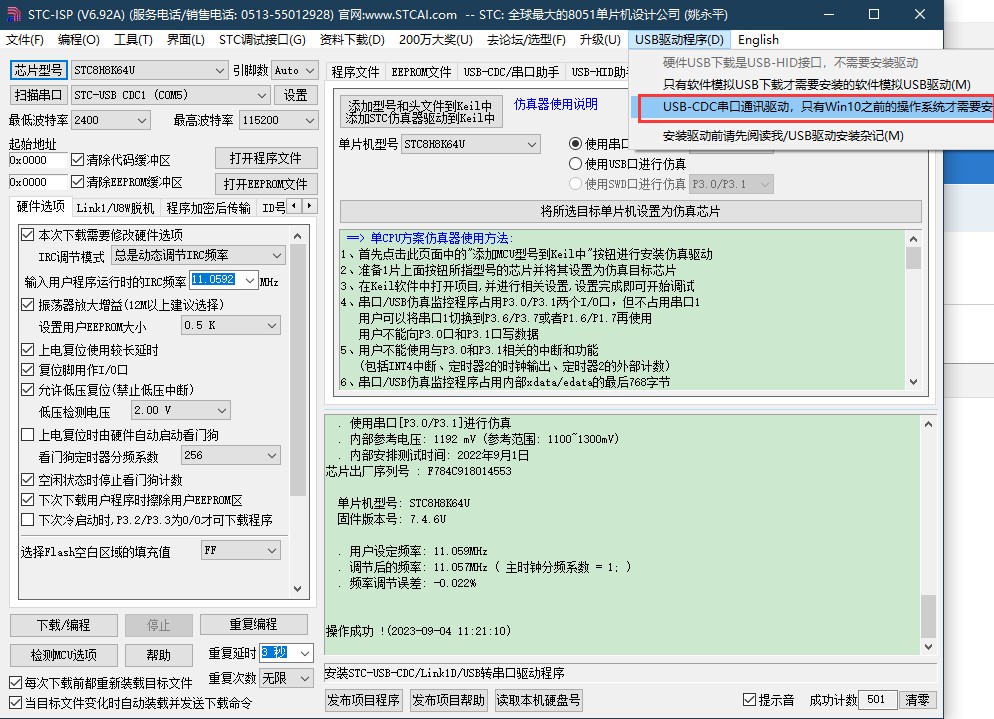Click the output log panel scrollbar thumb
The height and width of the screenshot is (719, 994).
click(x=928, y=616)
